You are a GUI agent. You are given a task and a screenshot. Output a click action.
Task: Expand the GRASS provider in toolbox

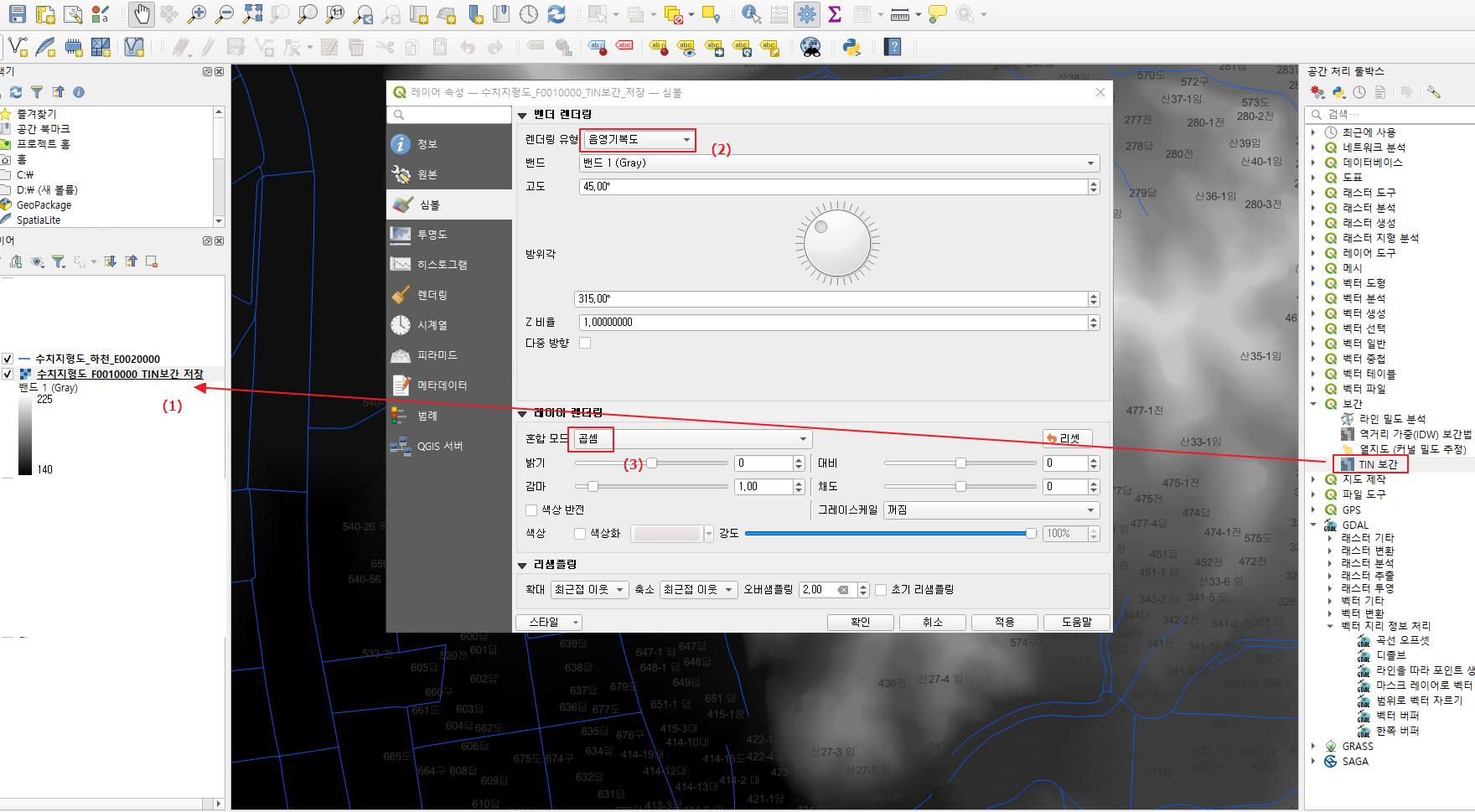(x=1313, y=746)
